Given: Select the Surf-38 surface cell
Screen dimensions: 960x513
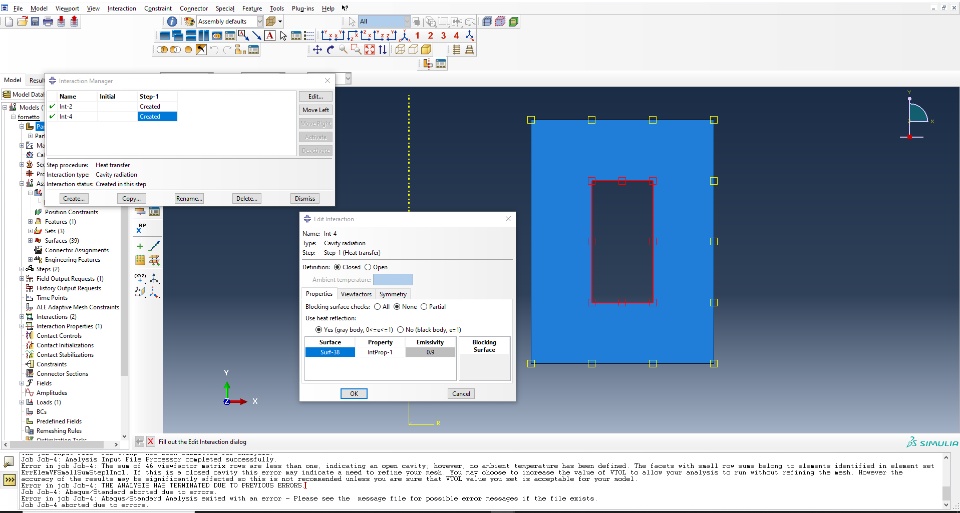Looking at the screenshot, I should click(330, 352).
